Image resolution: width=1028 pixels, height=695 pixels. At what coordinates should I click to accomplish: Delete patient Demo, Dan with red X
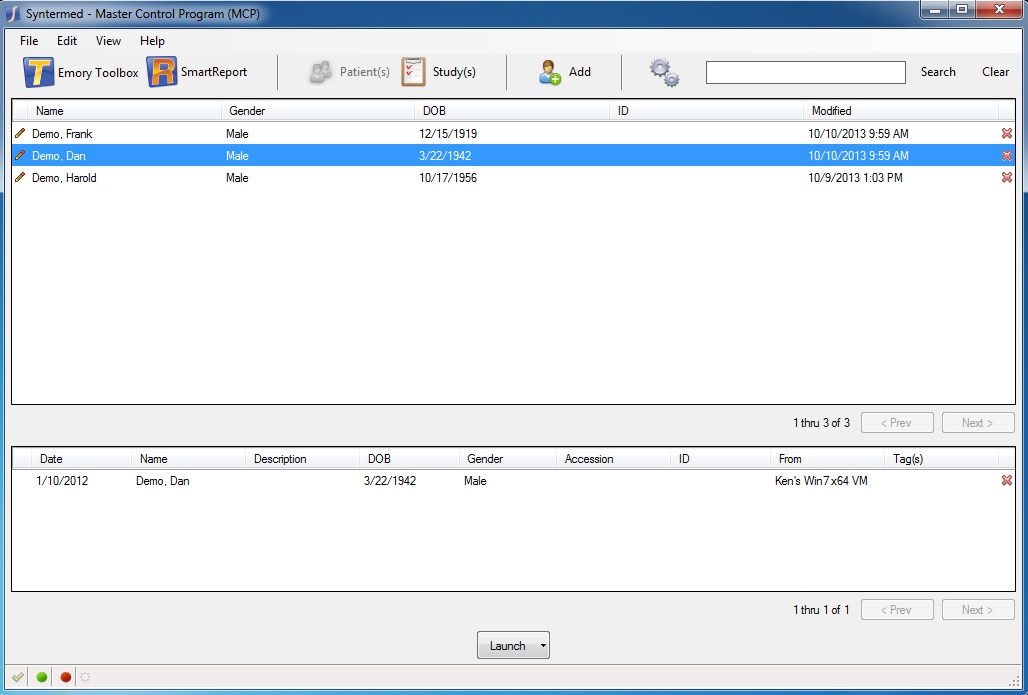(1006, 155)
